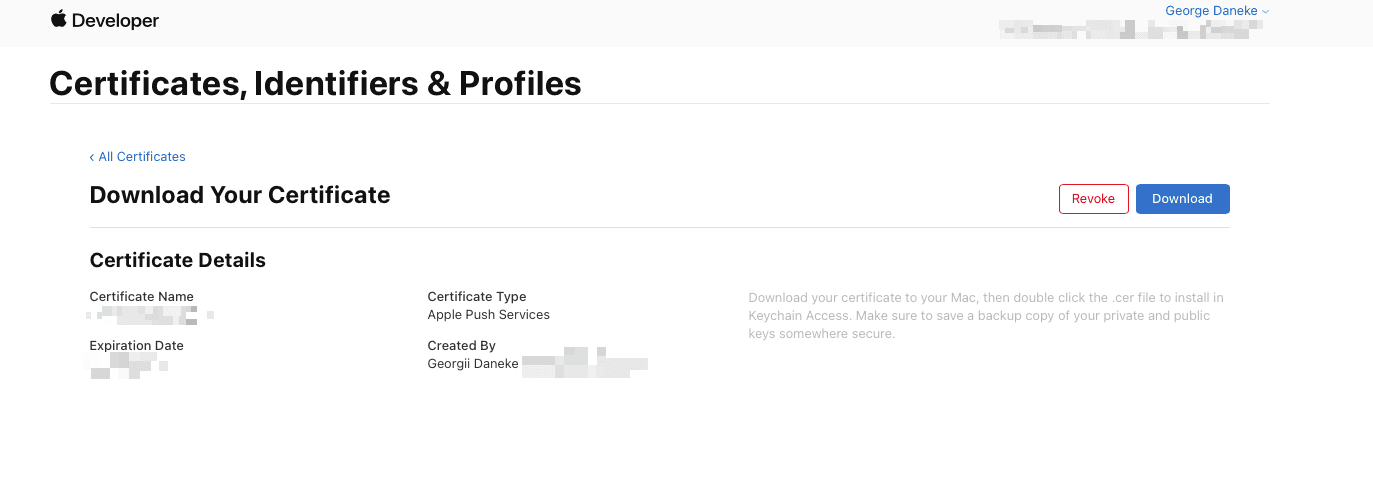Click the Expiration Date label
This screenshot has width=1373, height=490.
[137, 346]
